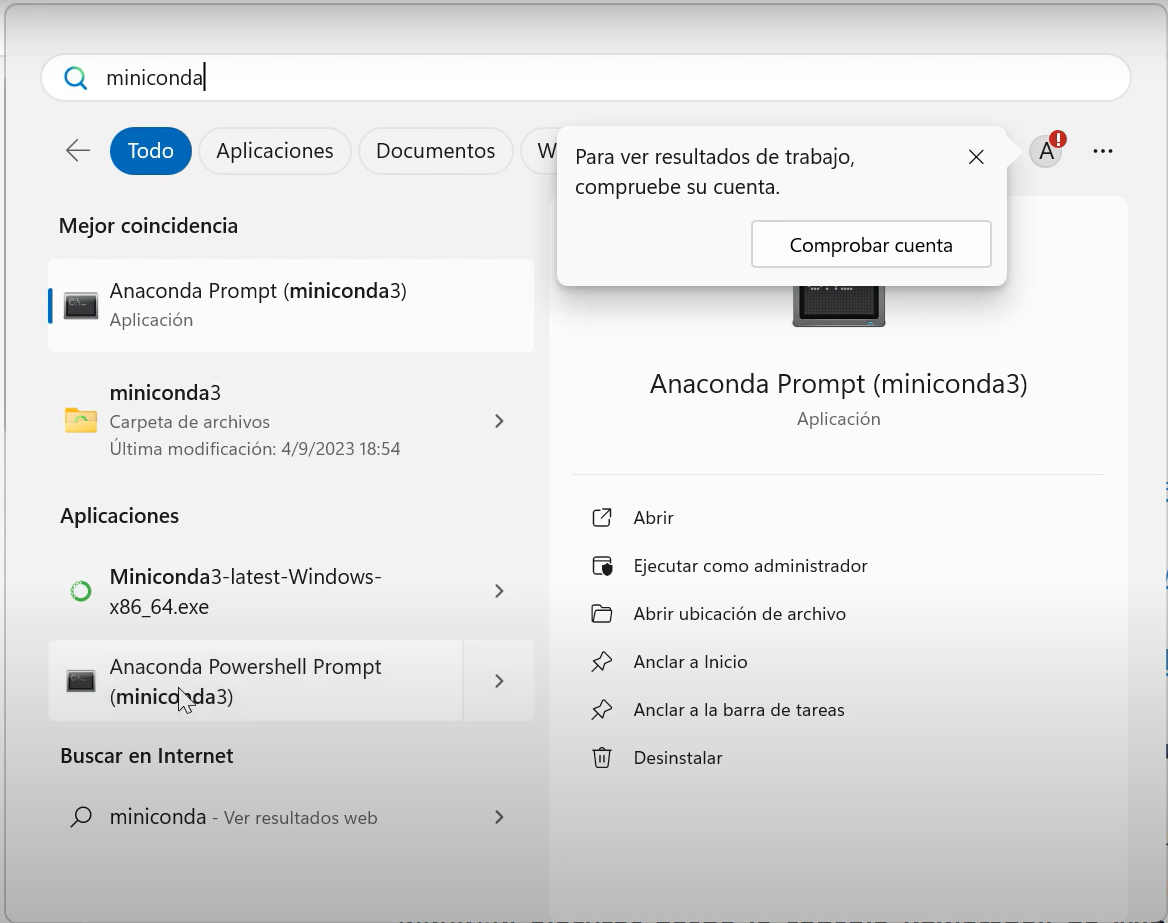Choose Anclar a Inicio
This screenshot has width=1168, height=923.
coord(691,662)
